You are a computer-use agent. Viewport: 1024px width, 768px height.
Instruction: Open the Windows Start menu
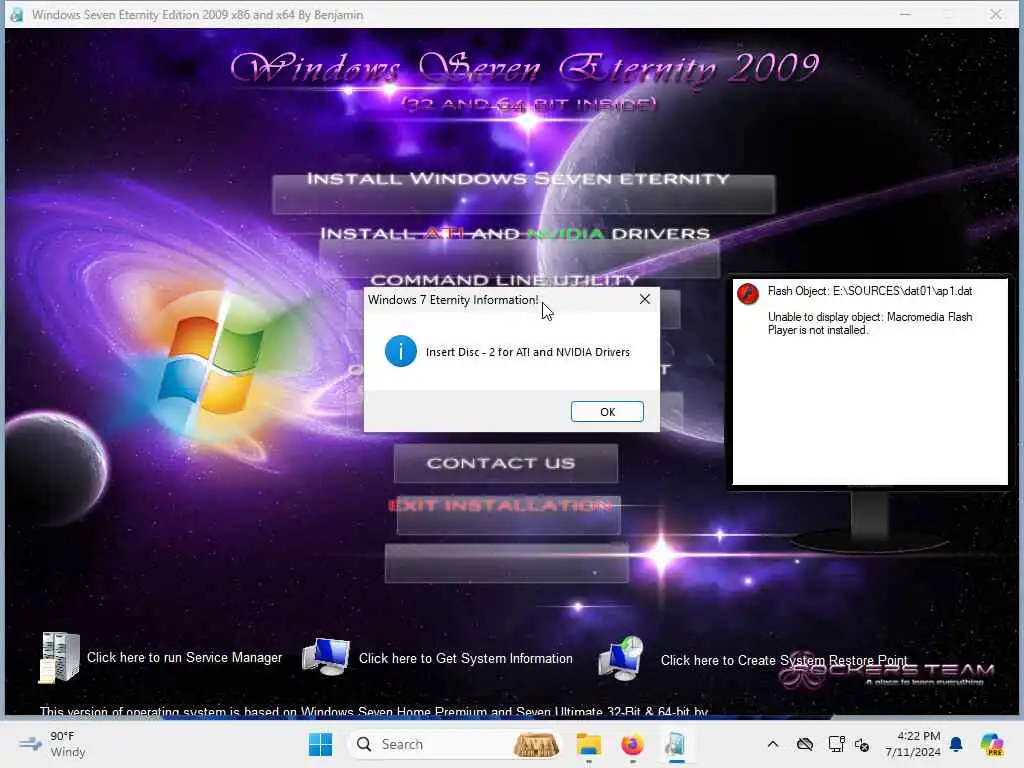(320, 744)
